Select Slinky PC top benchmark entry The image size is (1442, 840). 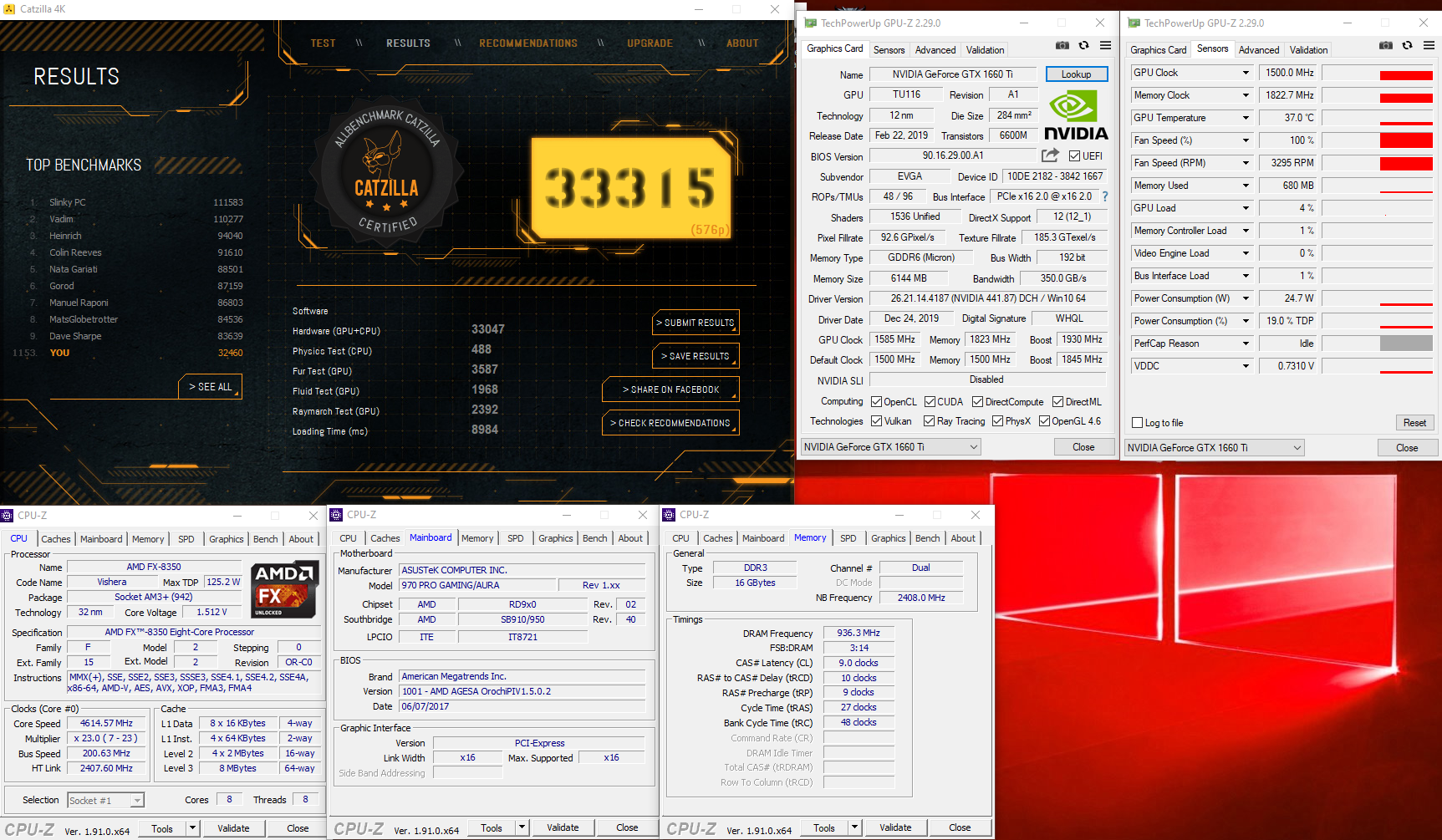[x=135, y=202]
